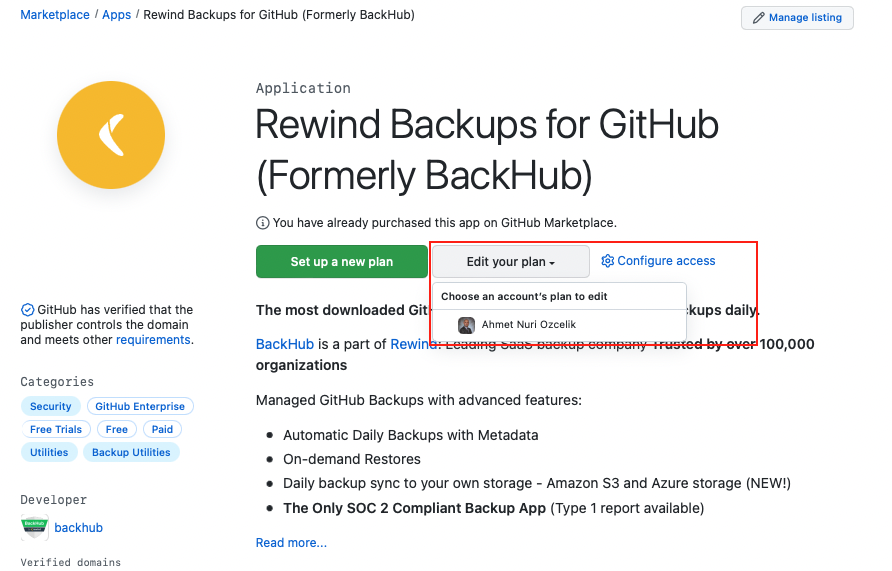Viewport: 892px width, 571px height.
Task: Click Ahmet Nuri Ozcelik's avatar
Action: (466, 325)
